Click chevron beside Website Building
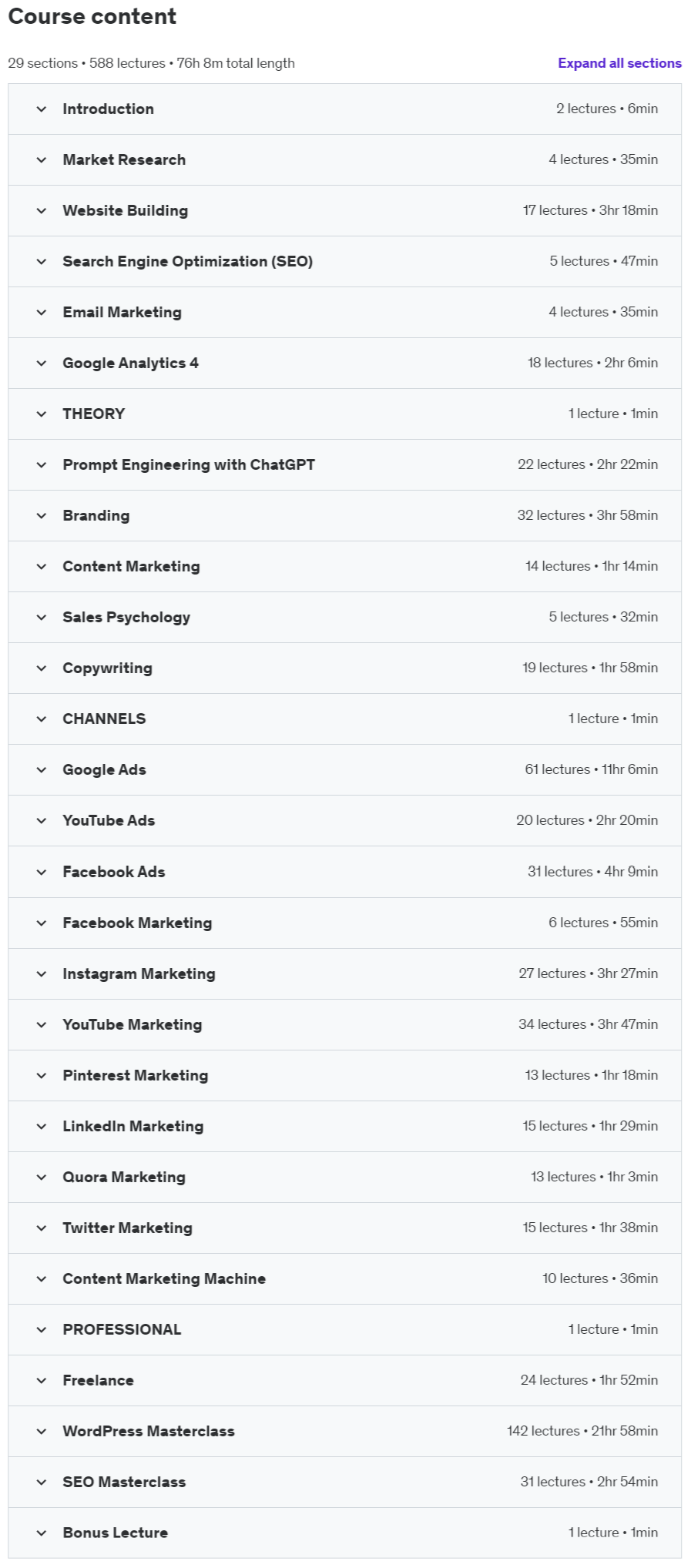Viewport: 691px width, 1568px height. (x=42, y=211)
